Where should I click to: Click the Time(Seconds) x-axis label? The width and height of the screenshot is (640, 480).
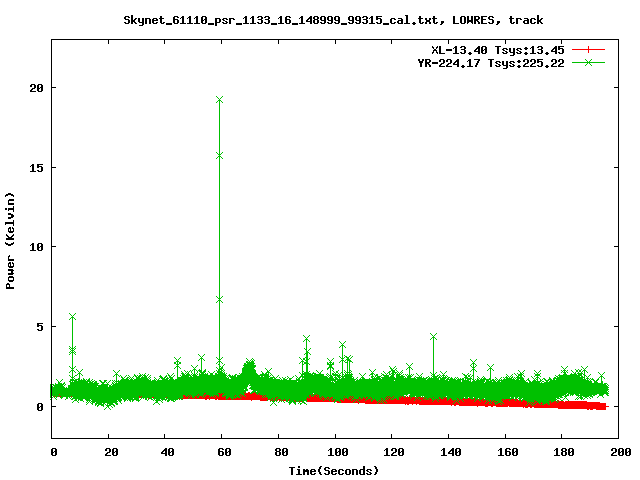point(333,470)
